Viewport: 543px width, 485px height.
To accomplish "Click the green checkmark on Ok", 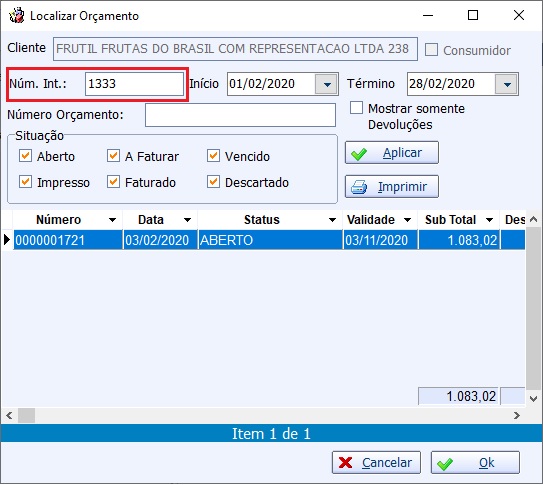I will 445,464.
